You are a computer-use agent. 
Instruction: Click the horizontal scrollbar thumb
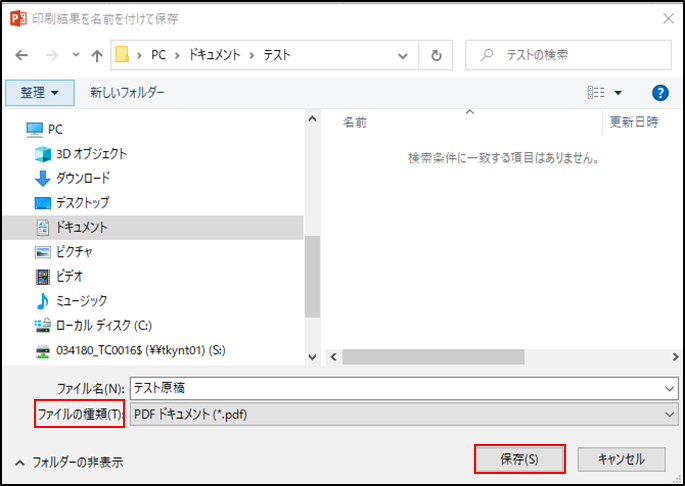point(433,357)
